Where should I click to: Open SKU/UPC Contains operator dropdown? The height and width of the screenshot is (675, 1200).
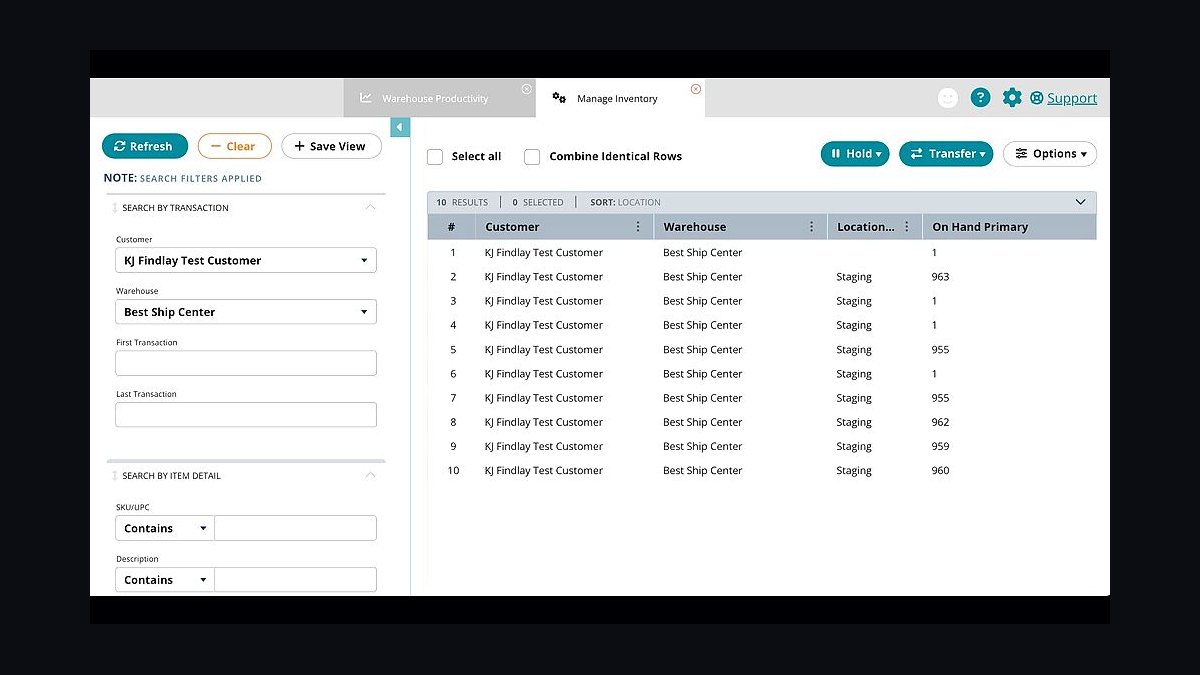click(x=165, y=528)
